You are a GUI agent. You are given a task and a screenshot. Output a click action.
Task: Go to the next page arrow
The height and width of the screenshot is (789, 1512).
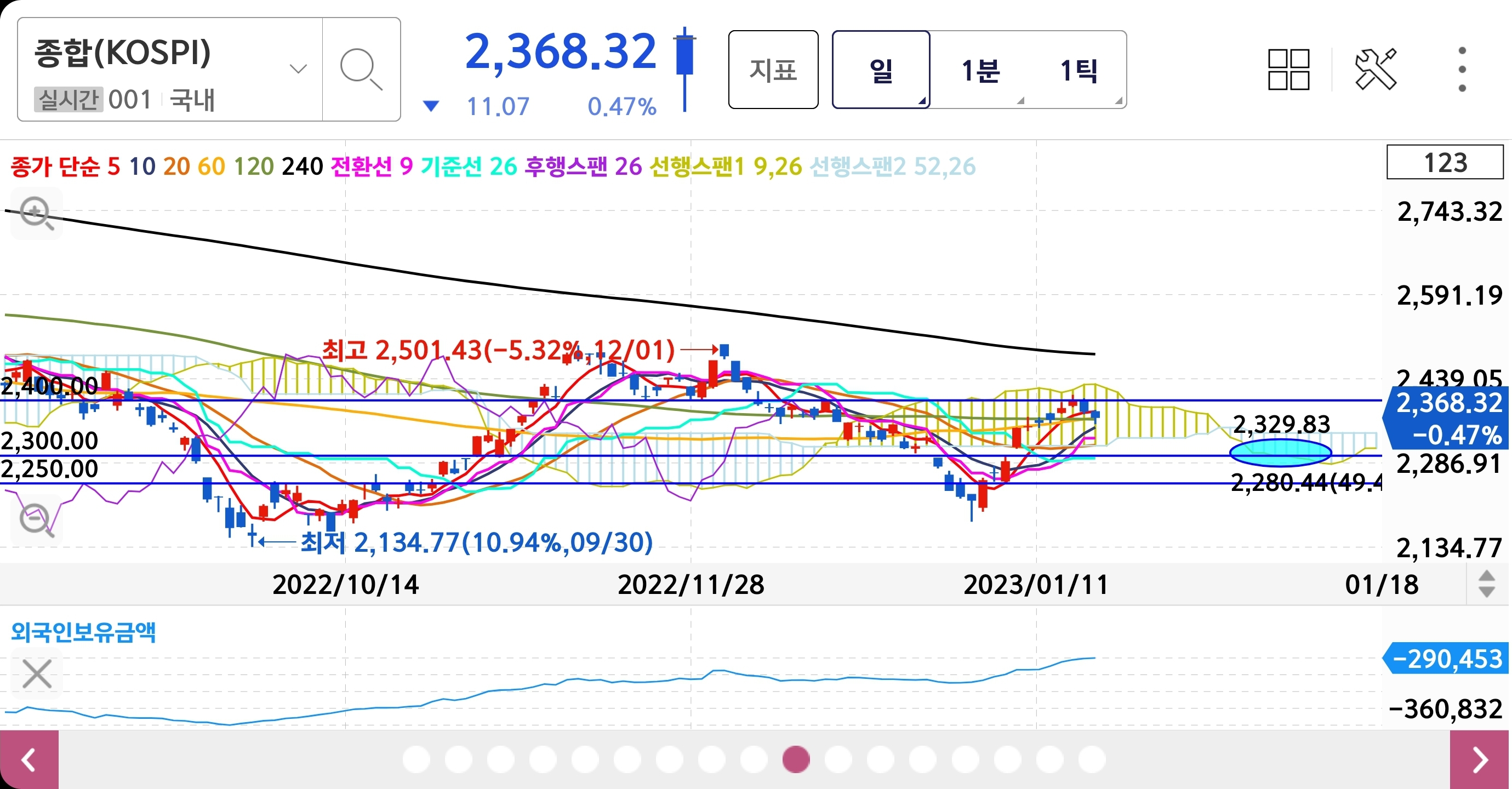coord(1480,759)
